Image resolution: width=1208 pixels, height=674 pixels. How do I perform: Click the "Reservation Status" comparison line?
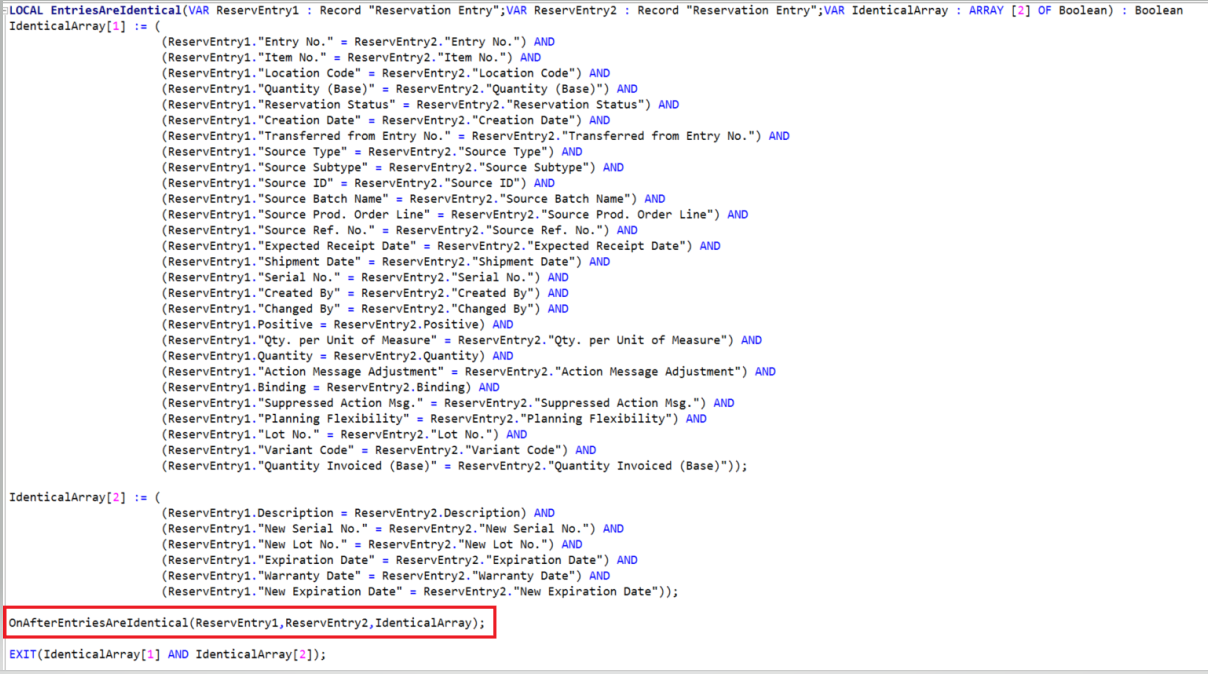[419, 105]
